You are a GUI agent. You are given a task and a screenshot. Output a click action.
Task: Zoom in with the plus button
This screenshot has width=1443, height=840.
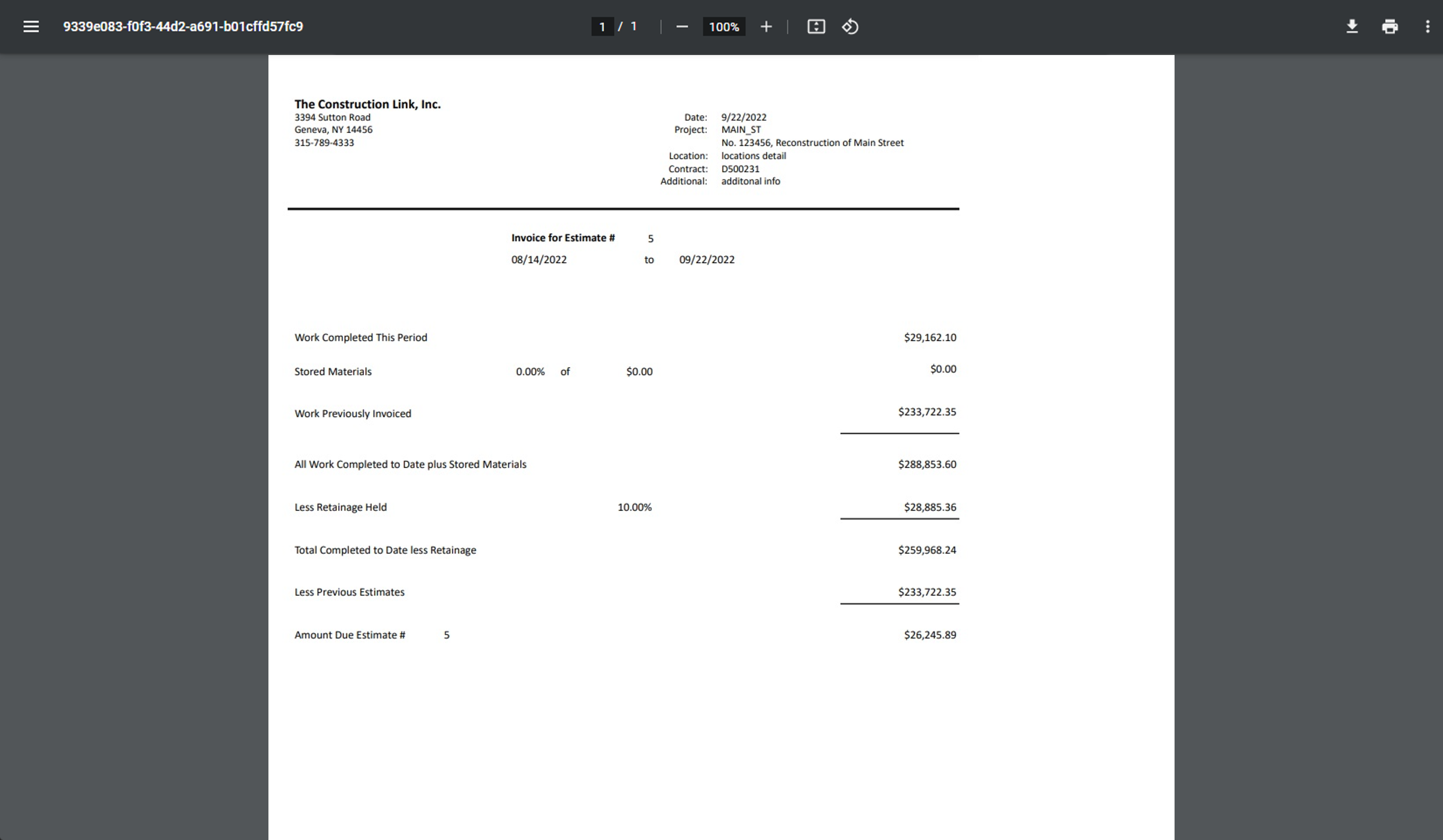(x=766, y=26)
